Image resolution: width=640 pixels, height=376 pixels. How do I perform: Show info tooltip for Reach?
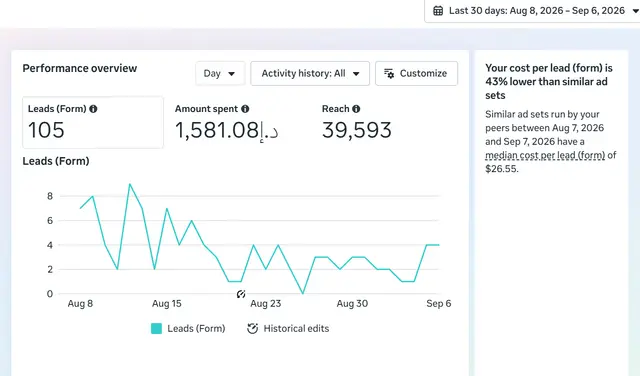pos(356,109)
